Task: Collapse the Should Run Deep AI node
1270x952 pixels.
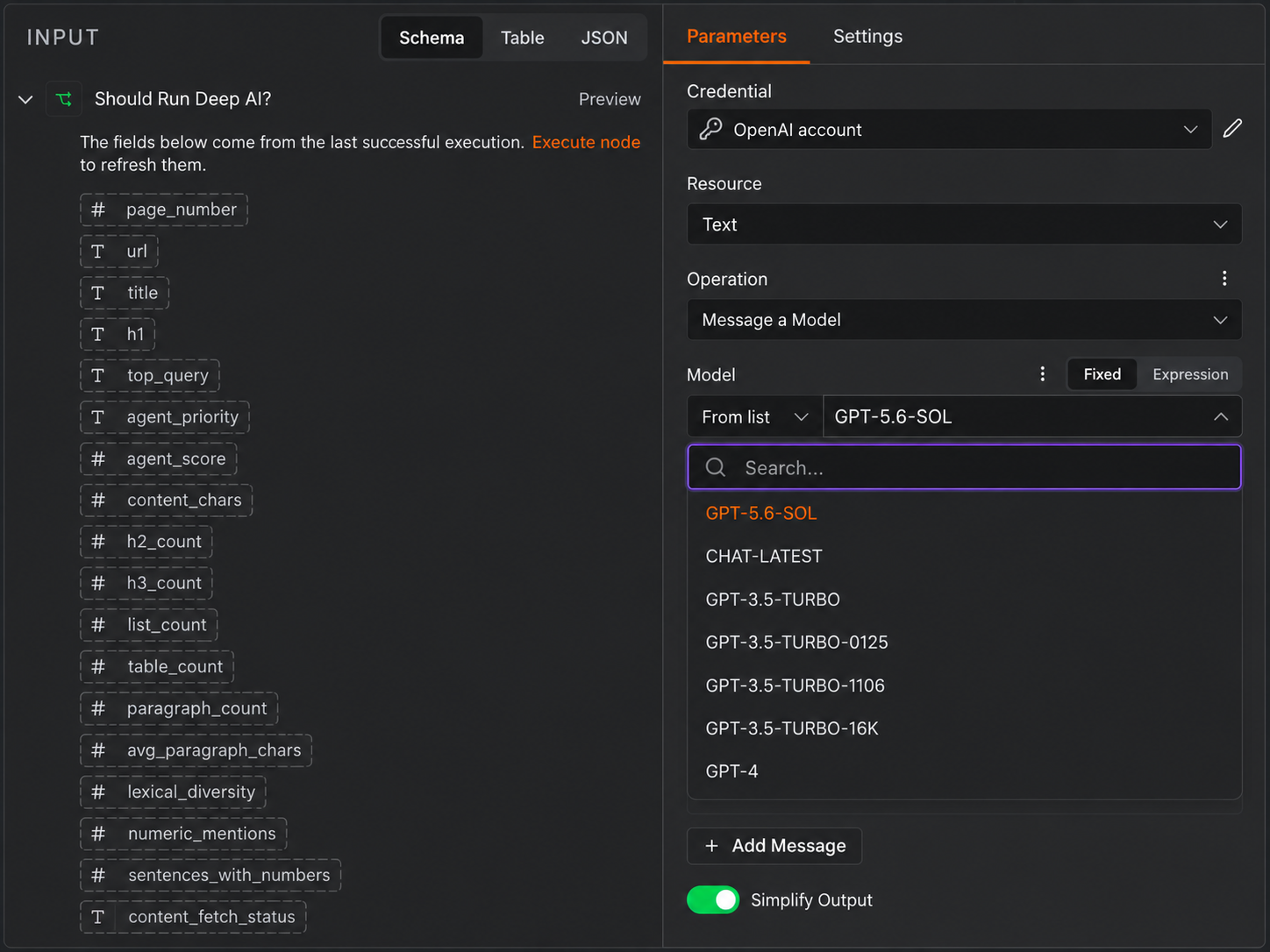Action: click(x=25, y=100)
